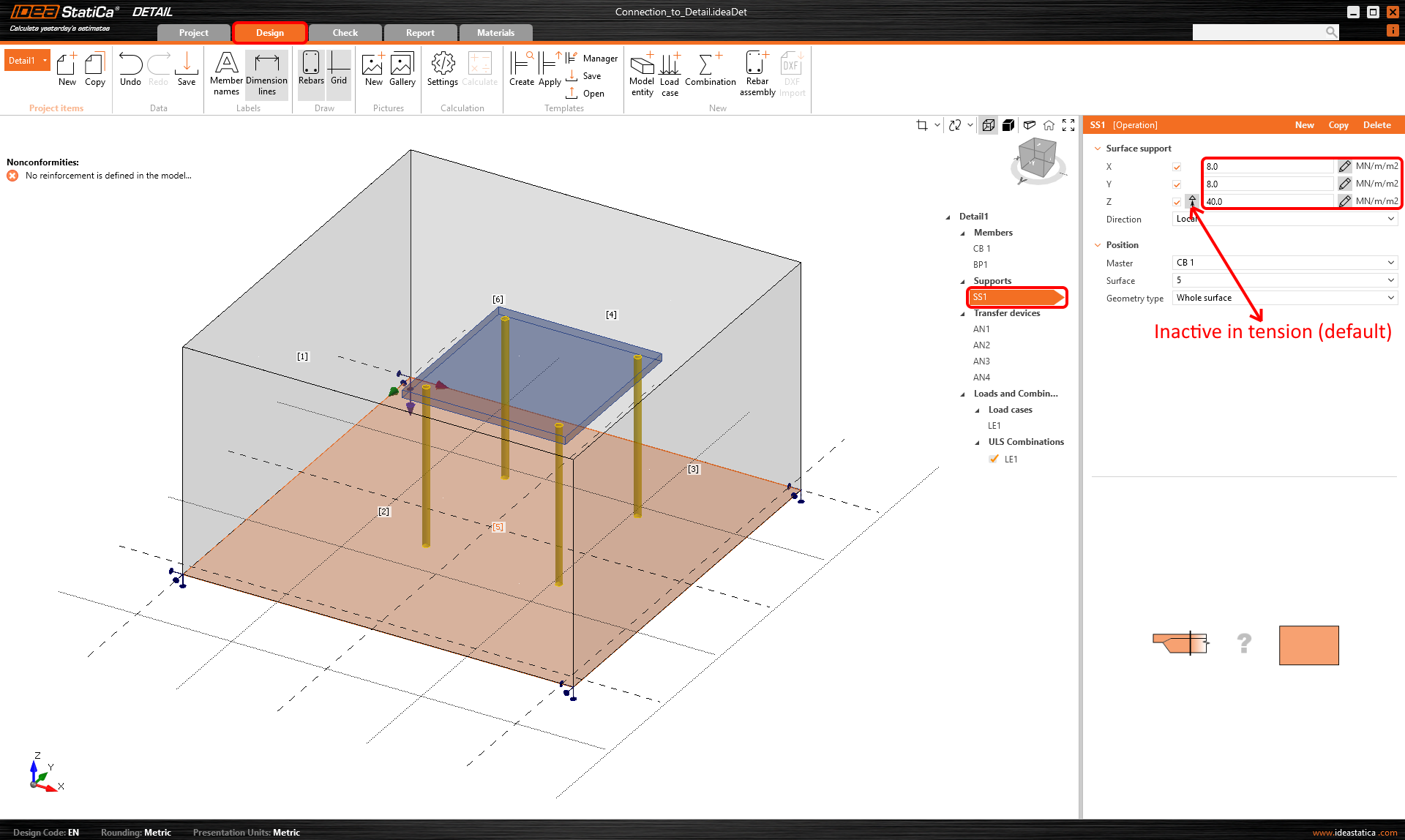This screenshot has height=840, width=1405.
Task: Add a new Load case
Action: pos(670,73)
